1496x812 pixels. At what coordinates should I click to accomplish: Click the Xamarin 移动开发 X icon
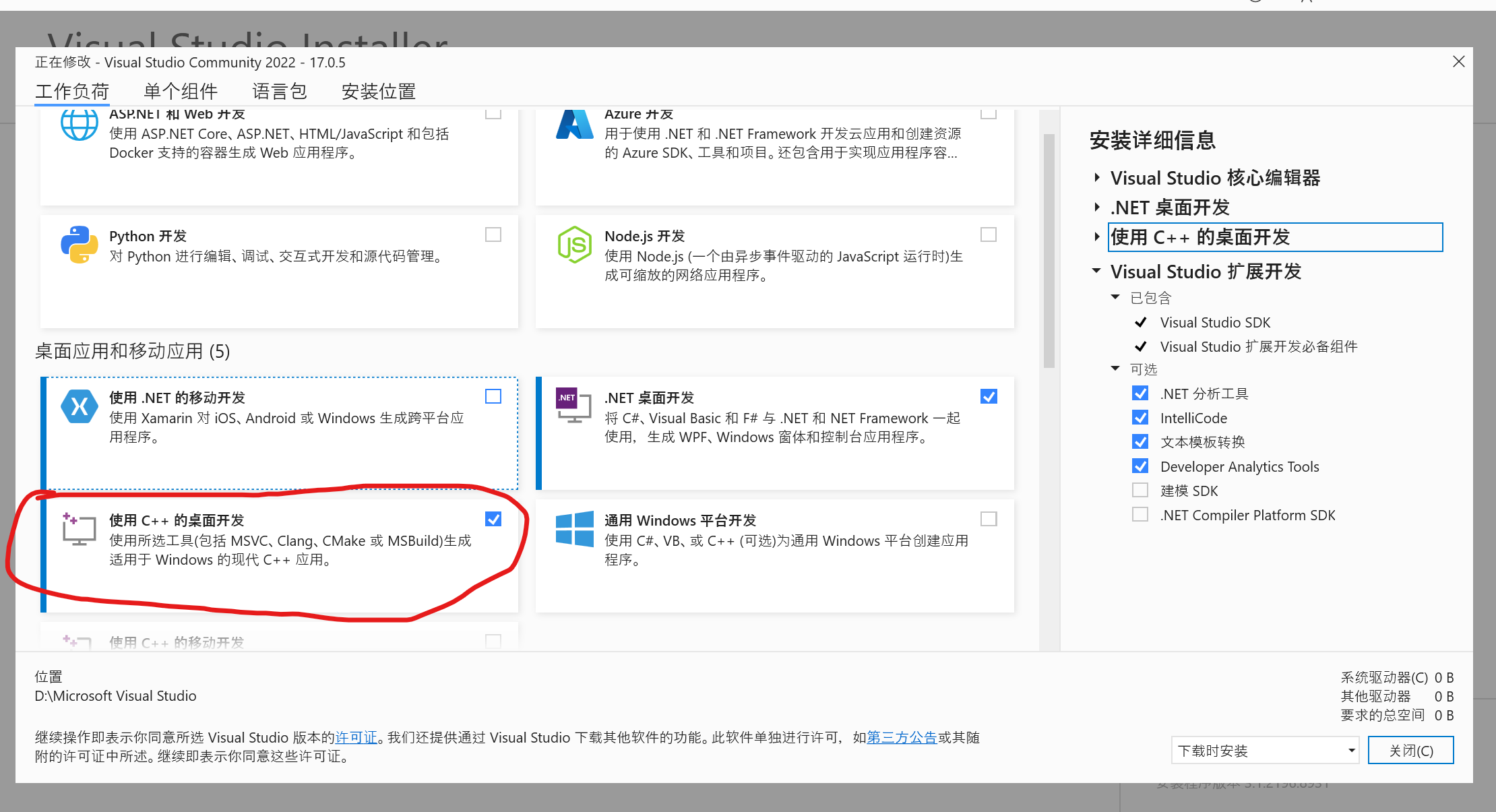pyautogui.click(x=79, y=407)
